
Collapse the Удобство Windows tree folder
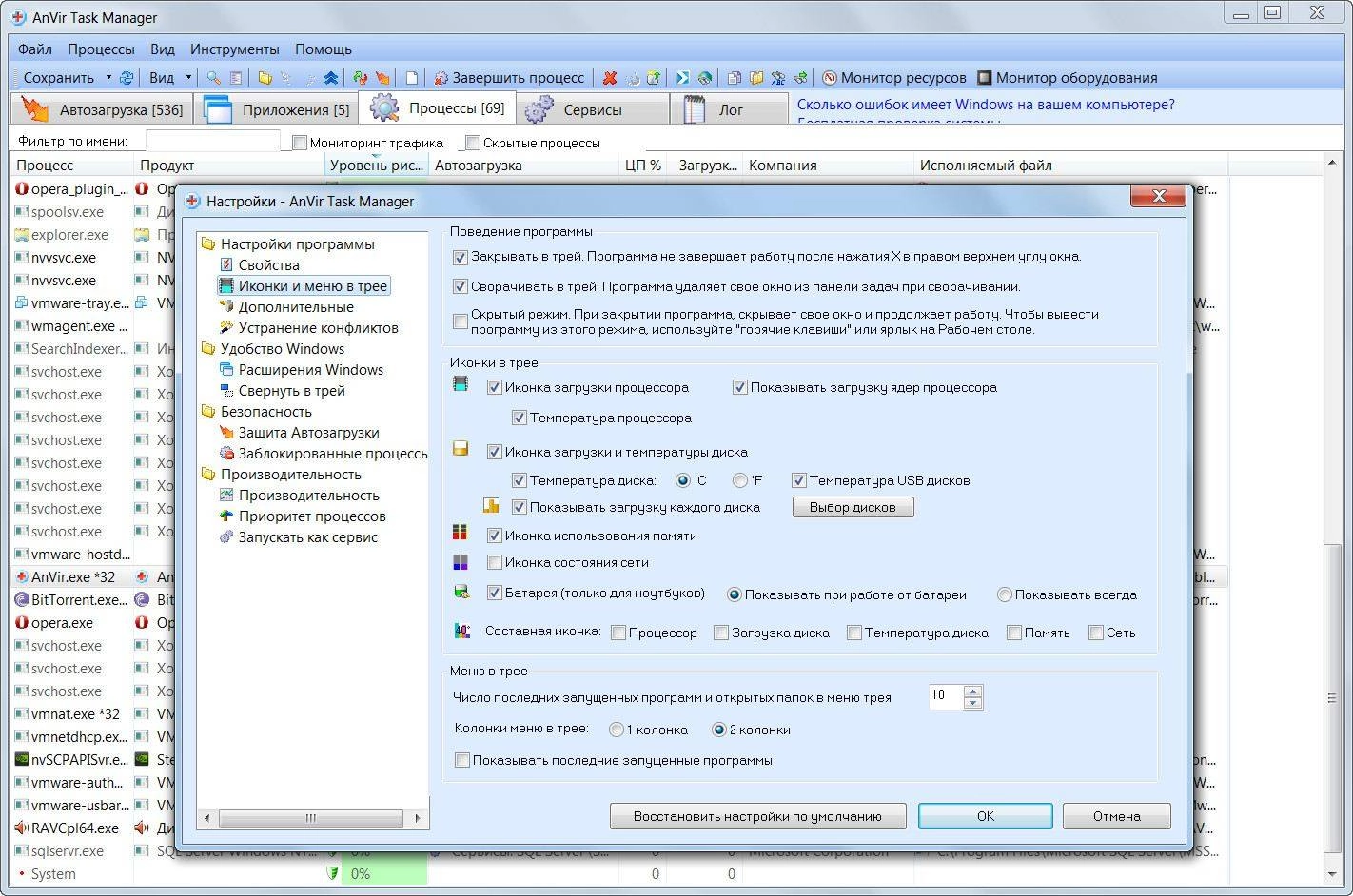pos(208,349)
